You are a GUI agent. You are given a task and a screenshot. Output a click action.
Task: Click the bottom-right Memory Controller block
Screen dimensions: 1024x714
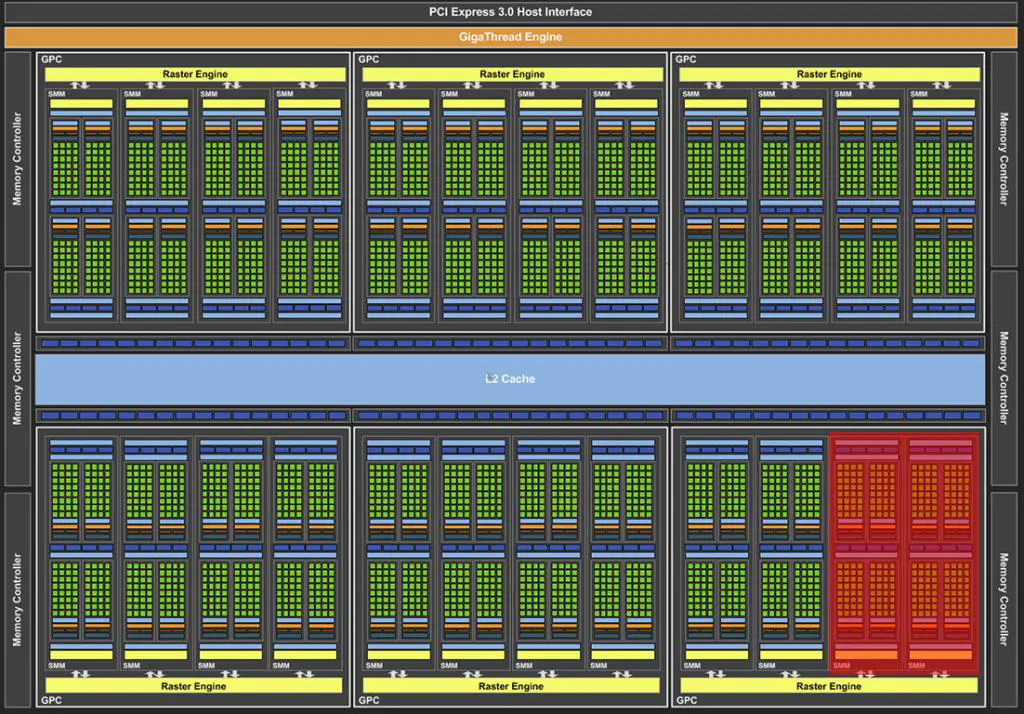tap(1005, 599)
